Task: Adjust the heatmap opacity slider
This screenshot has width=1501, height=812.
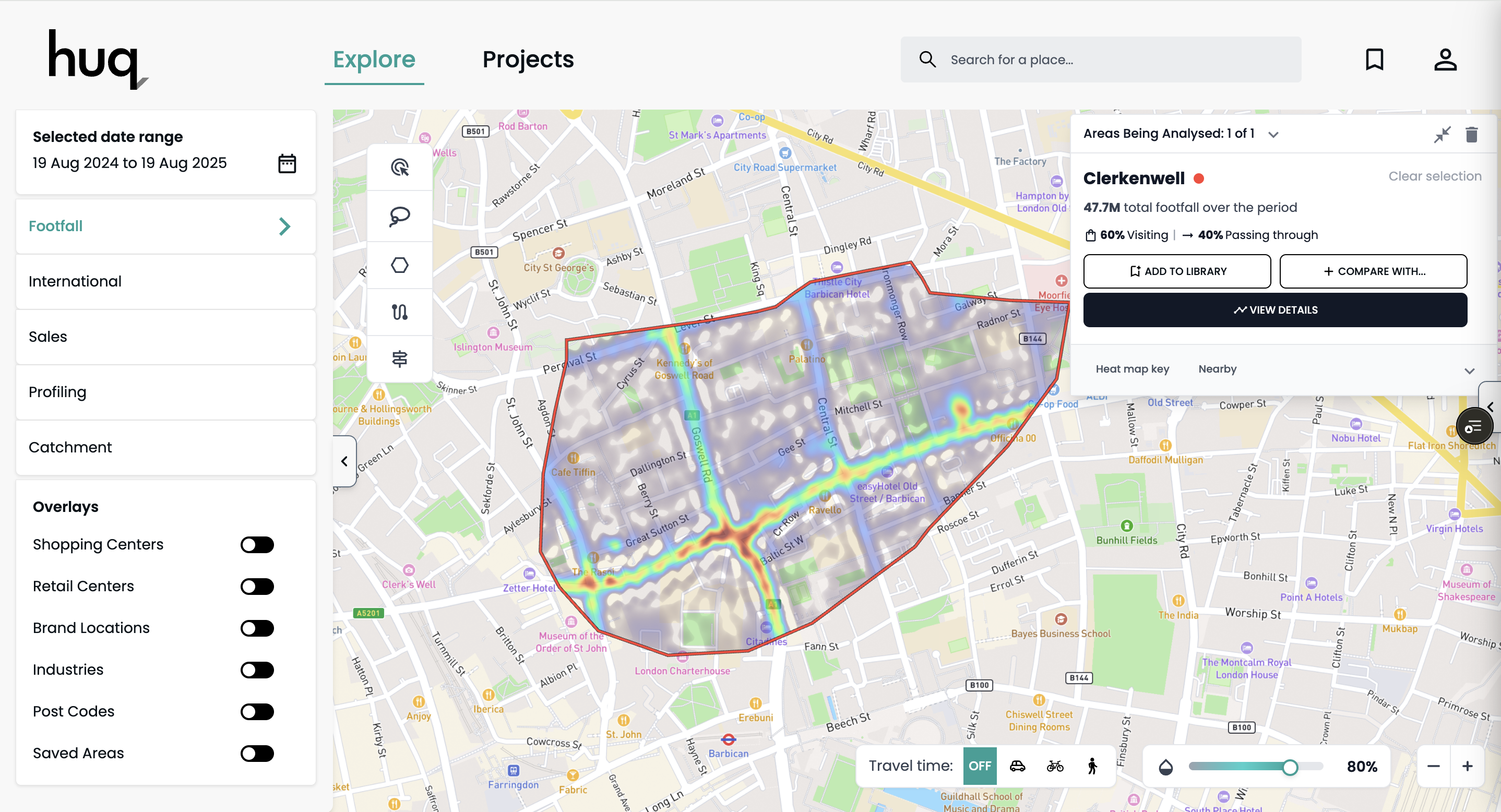Action: (x=1290, y=767)
